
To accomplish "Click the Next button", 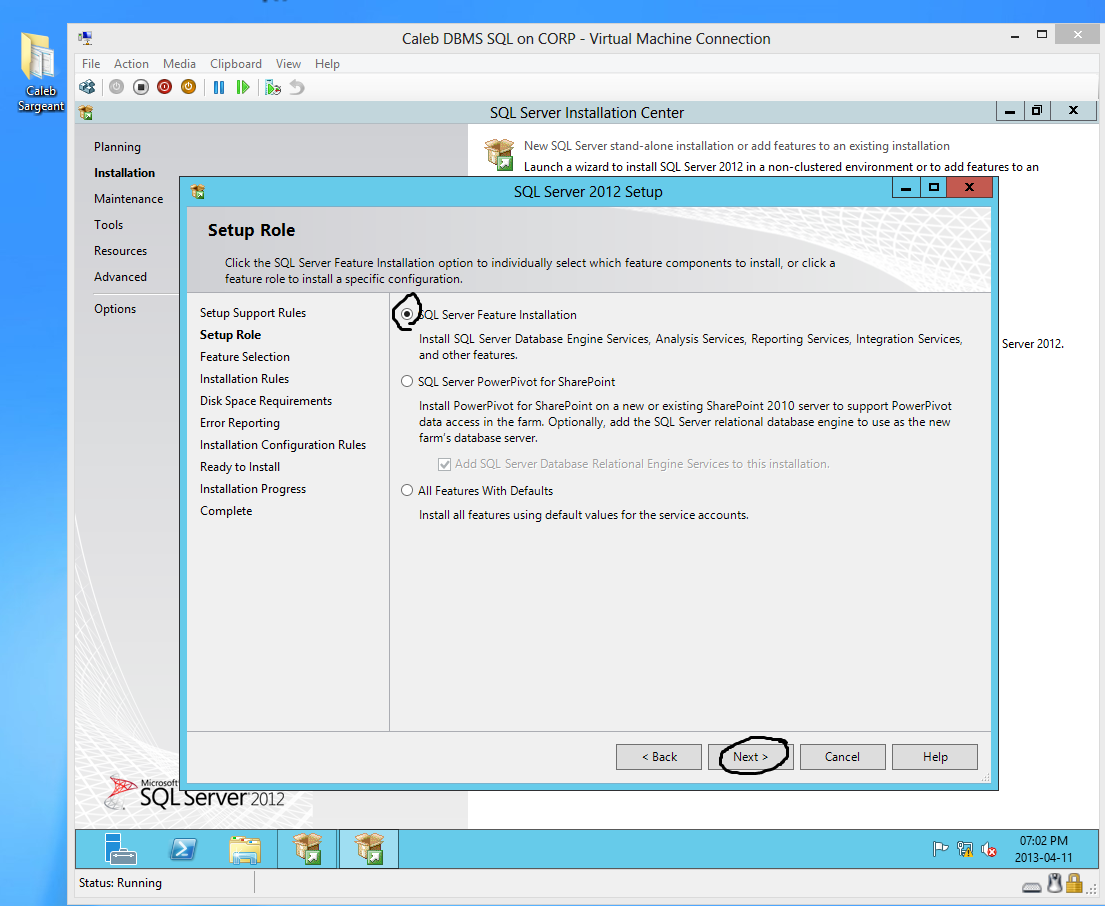I will [x=751, y=757].
